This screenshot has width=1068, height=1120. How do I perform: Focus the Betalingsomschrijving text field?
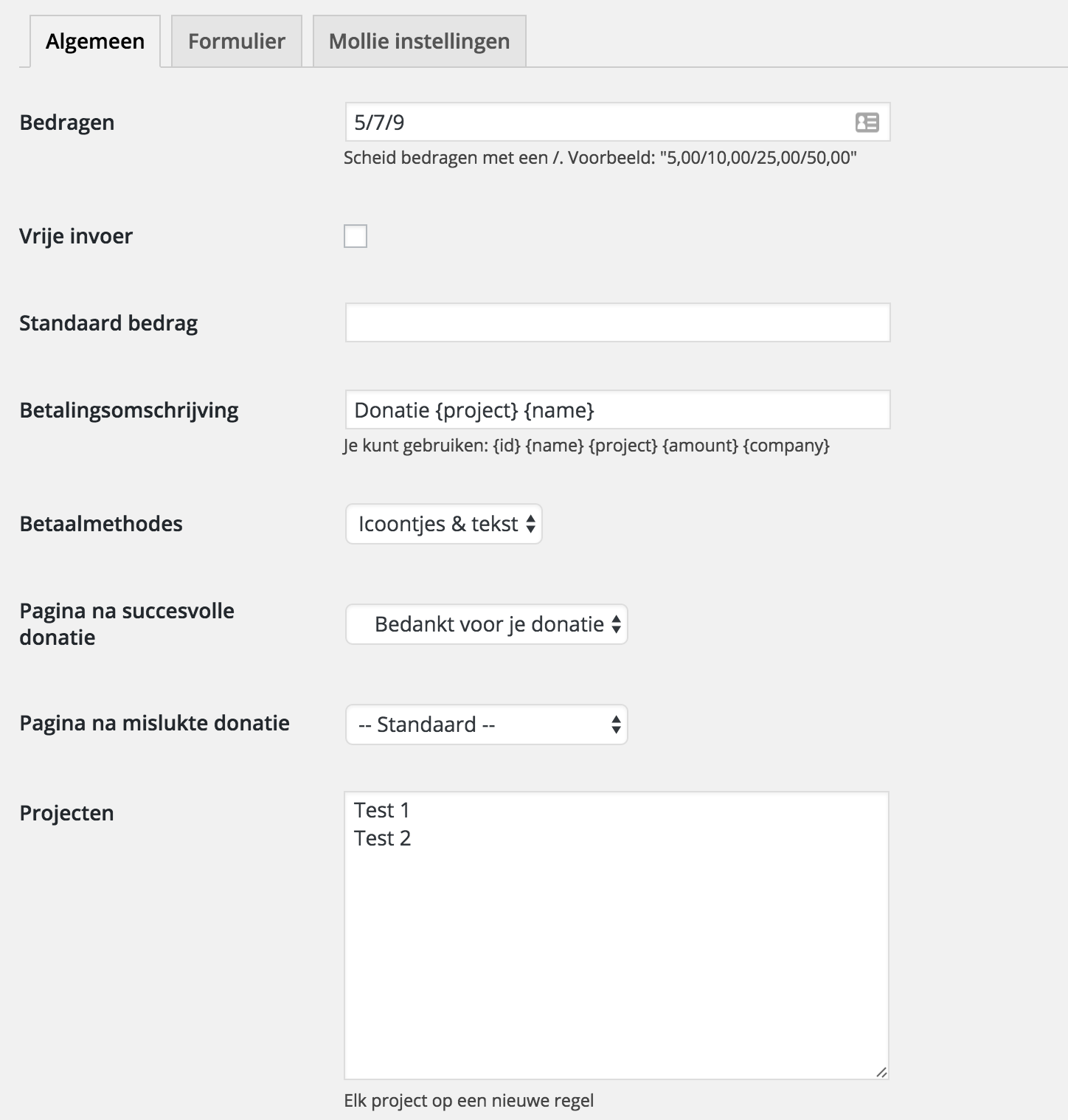pos(617,410)
